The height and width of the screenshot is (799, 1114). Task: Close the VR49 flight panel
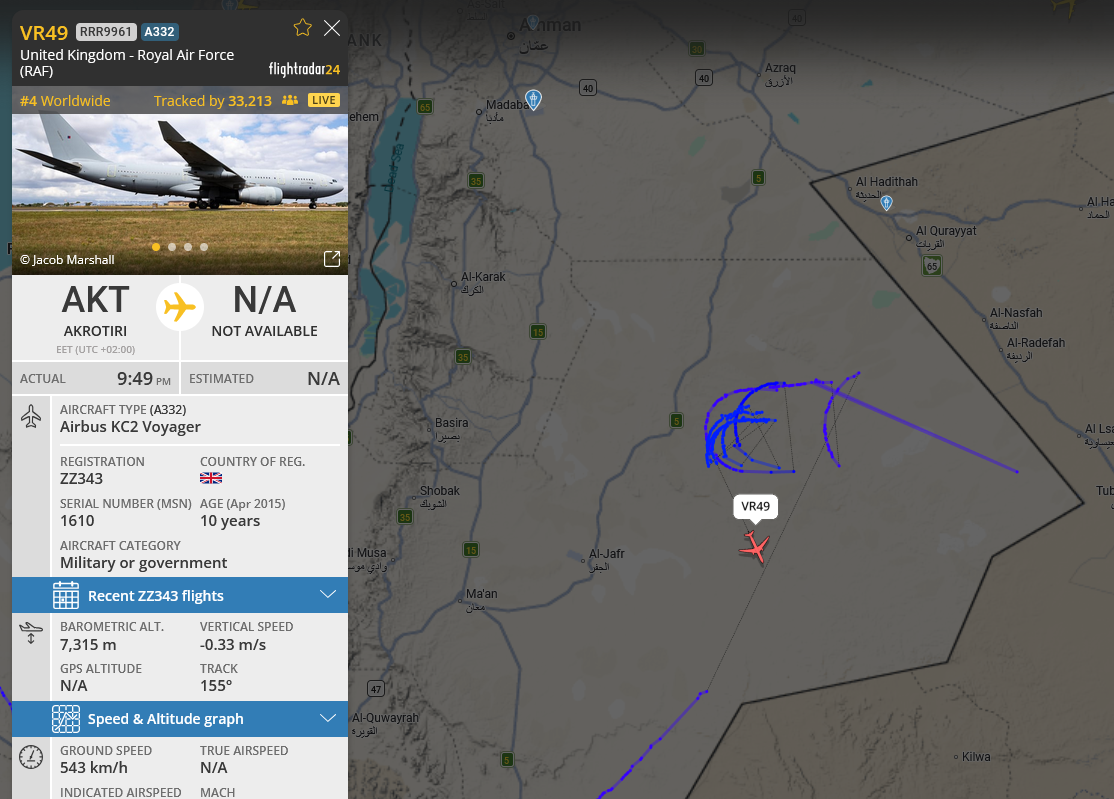pos(332,28)
